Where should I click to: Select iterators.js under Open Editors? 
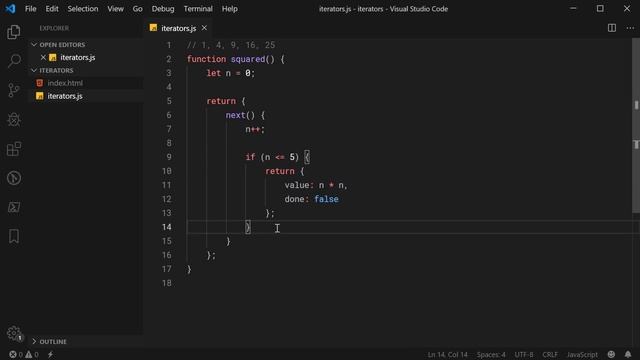pyautogui.click(x=78, y=58)
